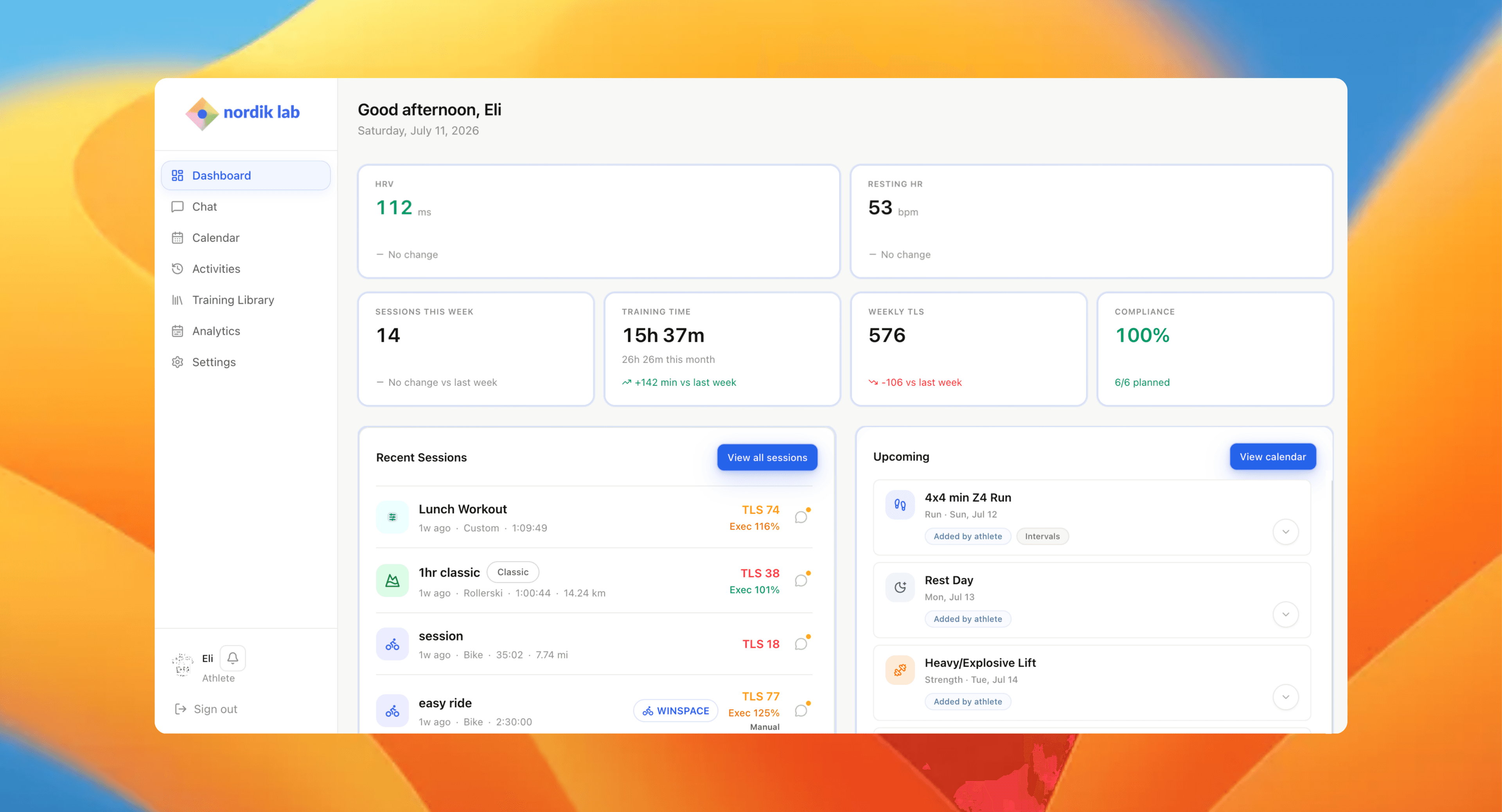The image size is (1502, 812).
Task: Click the Heavy/Explosive Lift dumbbell icon
Action: [x=900, y=670]
